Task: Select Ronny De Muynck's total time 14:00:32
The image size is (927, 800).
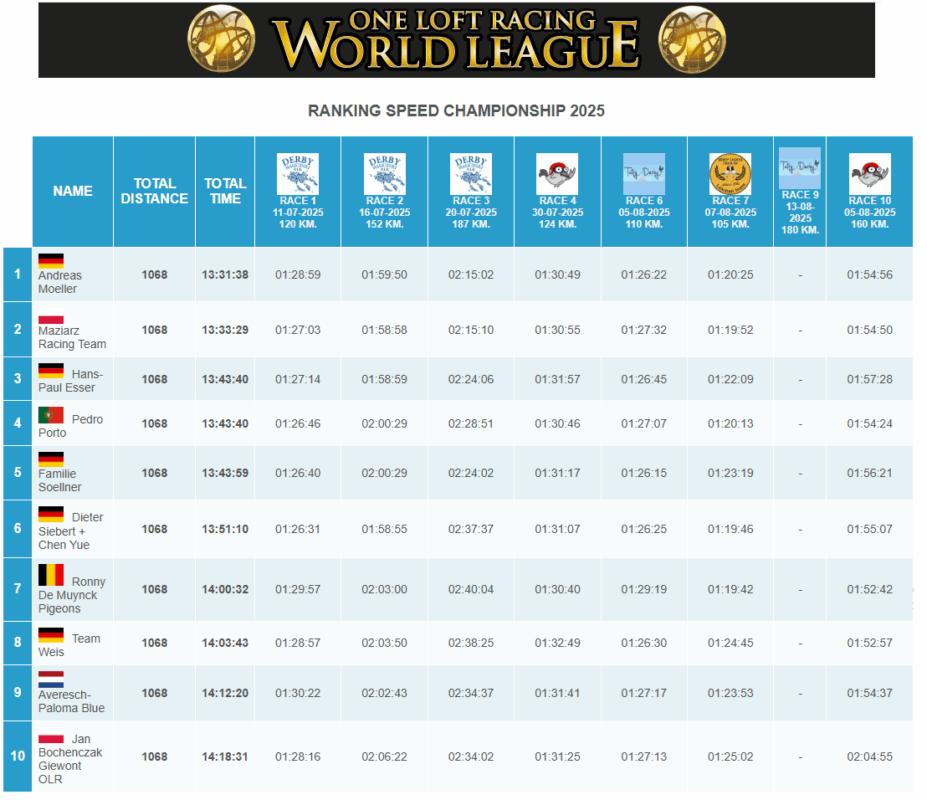Action: pos(225,590)
